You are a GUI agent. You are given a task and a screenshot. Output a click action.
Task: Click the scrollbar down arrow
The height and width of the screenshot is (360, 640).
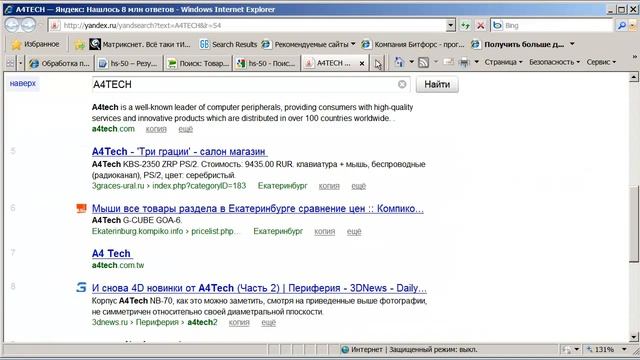(633, 337)
